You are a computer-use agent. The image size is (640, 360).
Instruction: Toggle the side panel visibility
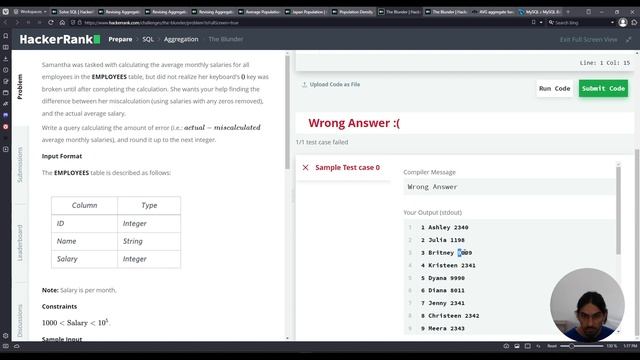pos(6,346)
